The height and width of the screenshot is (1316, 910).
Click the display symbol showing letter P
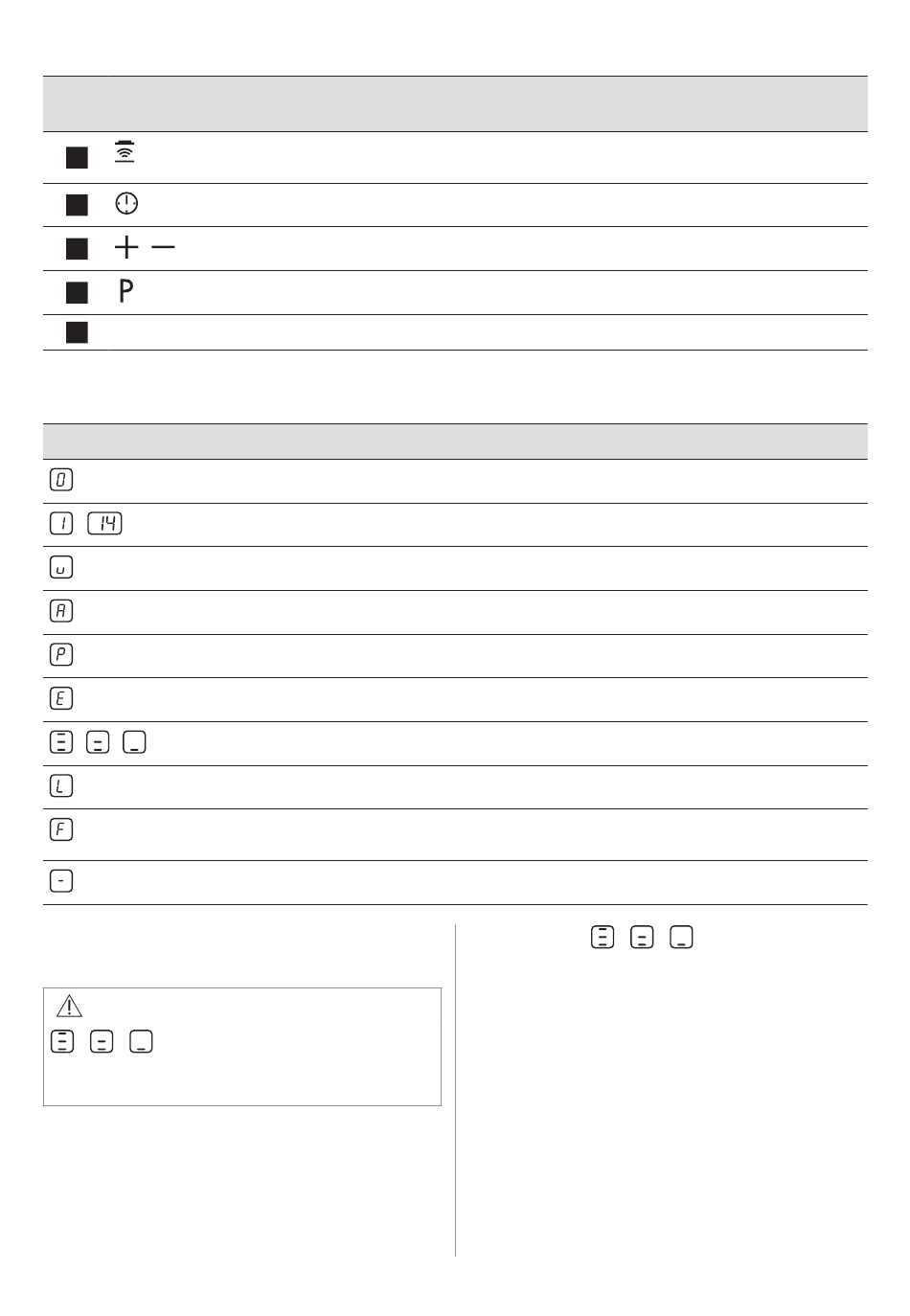click(x=61, y=654)
